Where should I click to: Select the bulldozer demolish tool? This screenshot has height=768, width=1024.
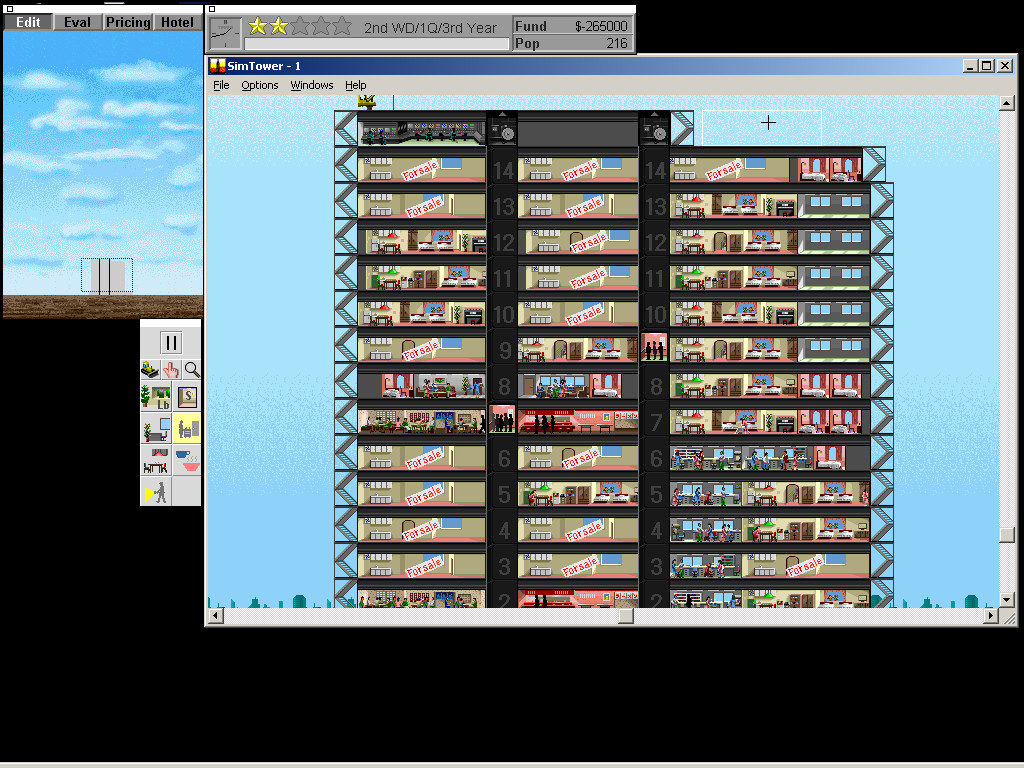pyautogui.click(x=150, y=370)
